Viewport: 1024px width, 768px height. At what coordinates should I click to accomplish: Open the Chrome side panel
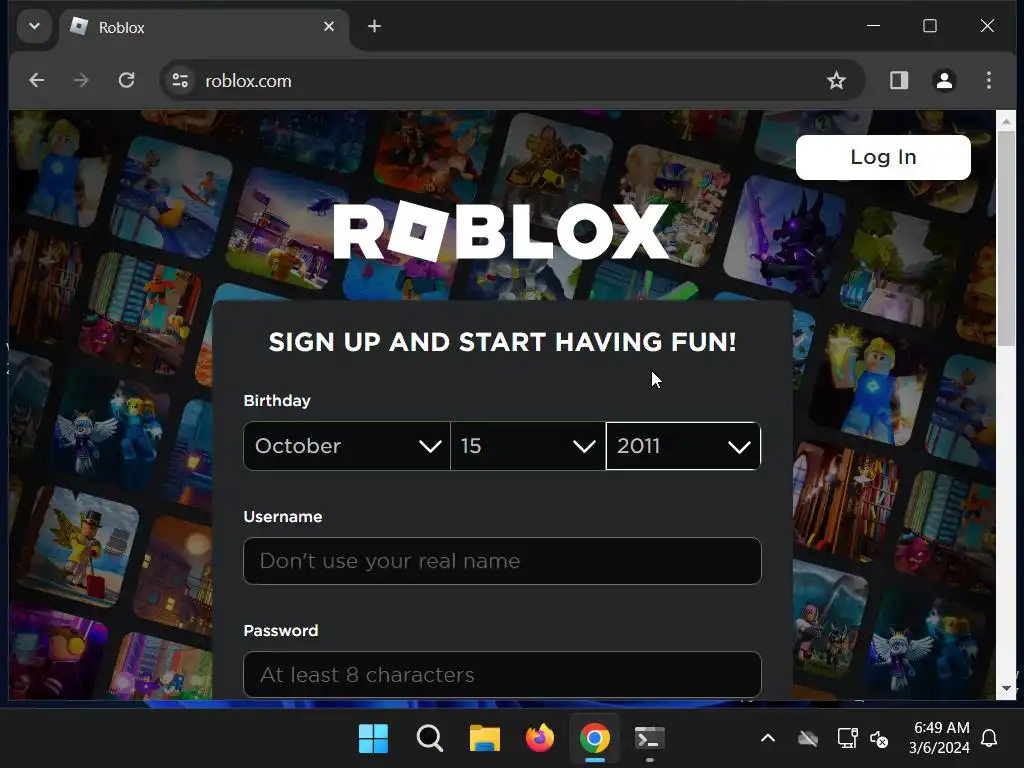coord(899,80)
